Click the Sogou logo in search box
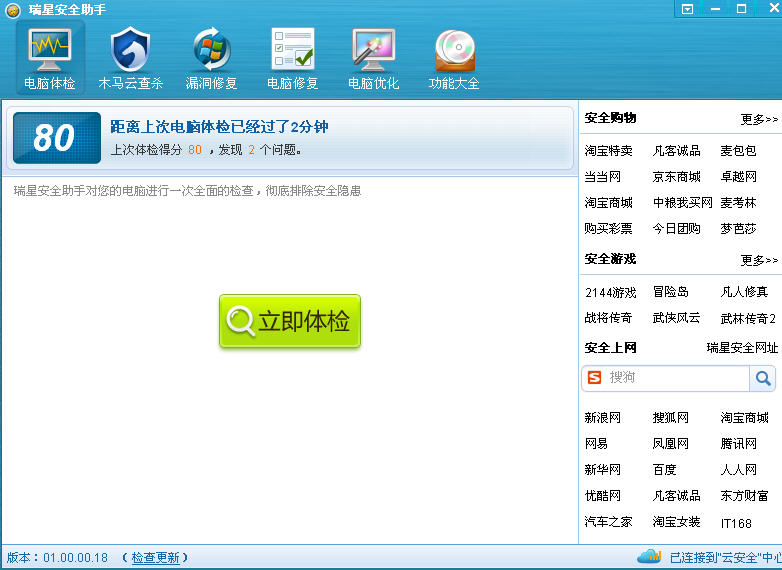 coord(594,378)
